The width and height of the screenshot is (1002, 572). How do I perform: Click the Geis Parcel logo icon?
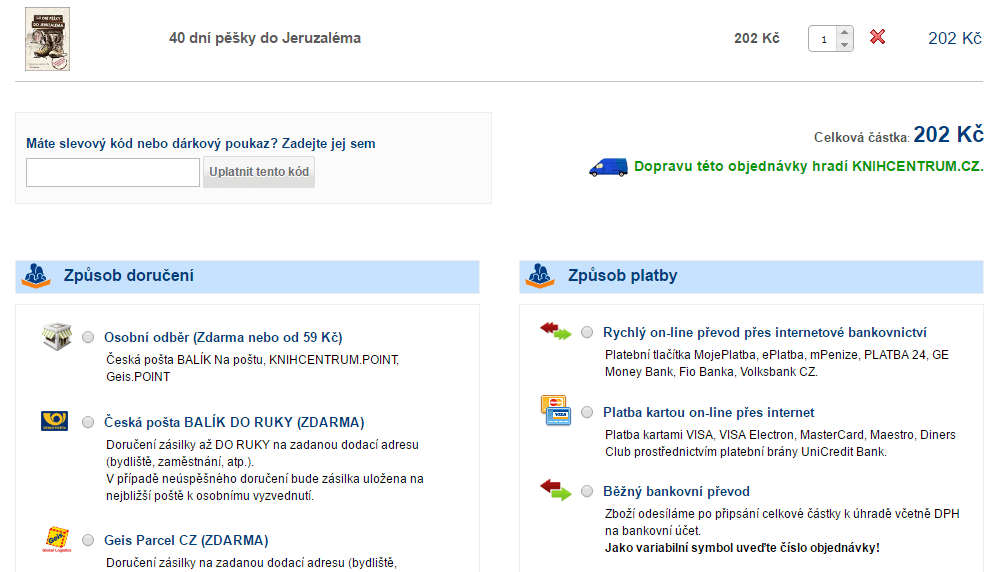click(57, 539)
